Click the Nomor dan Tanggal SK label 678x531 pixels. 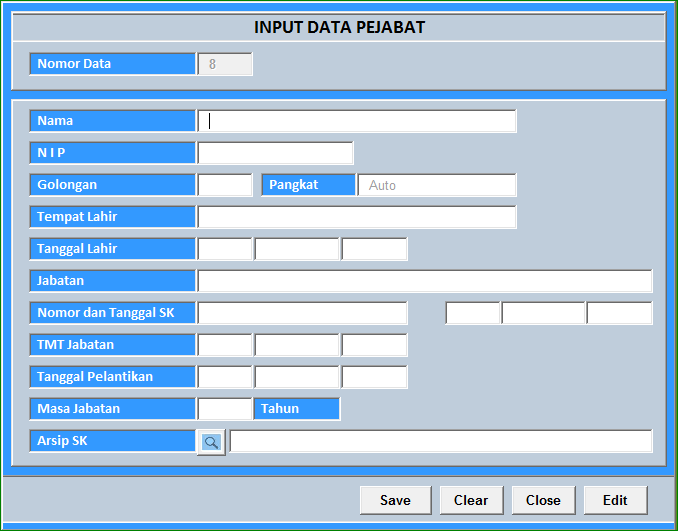click(x=112, y=313)
